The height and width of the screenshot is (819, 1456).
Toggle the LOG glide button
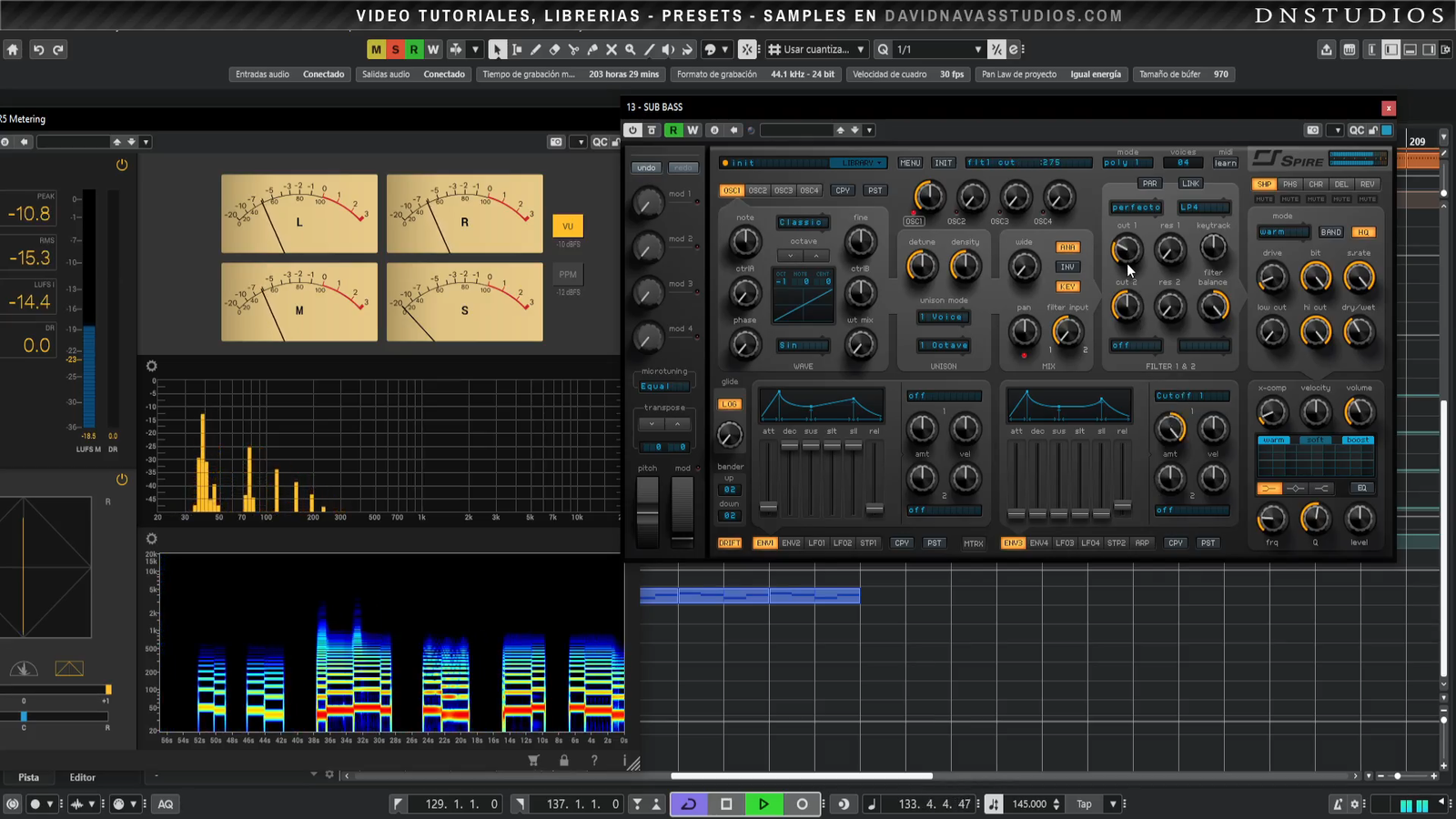click(730, 404)
